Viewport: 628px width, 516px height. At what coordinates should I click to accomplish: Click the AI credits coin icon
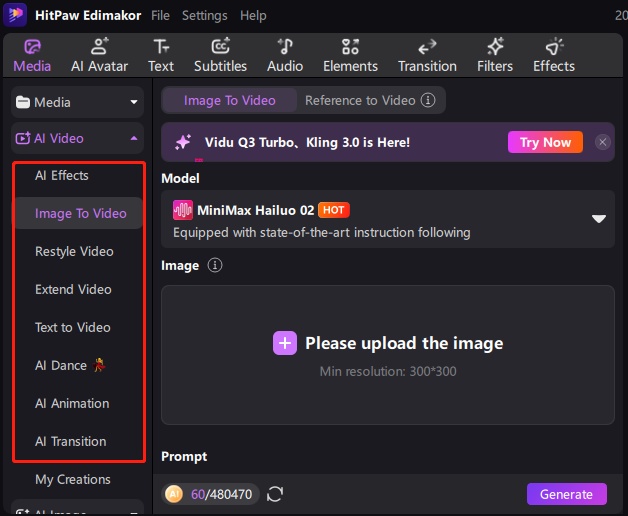point(174,494)
